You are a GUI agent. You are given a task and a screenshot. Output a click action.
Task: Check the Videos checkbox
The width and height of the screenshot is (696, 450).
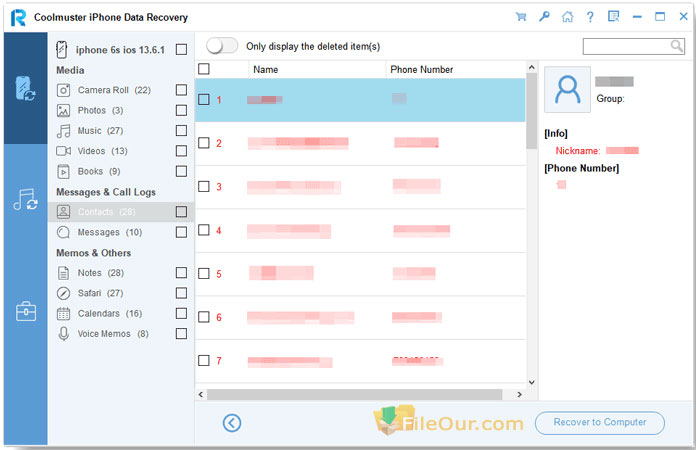[x=181, y=151]
